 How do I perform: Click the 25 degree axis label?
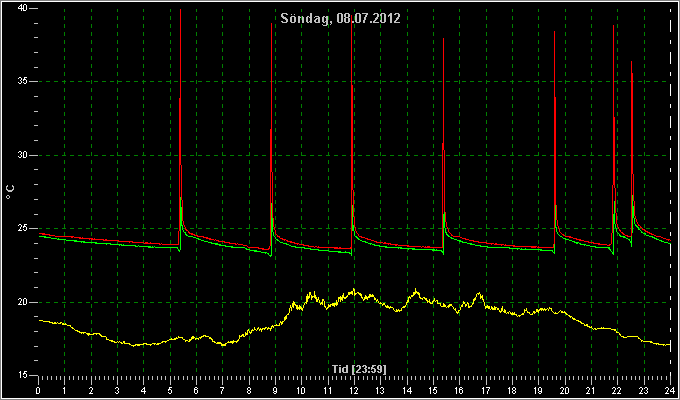point(23,229)
